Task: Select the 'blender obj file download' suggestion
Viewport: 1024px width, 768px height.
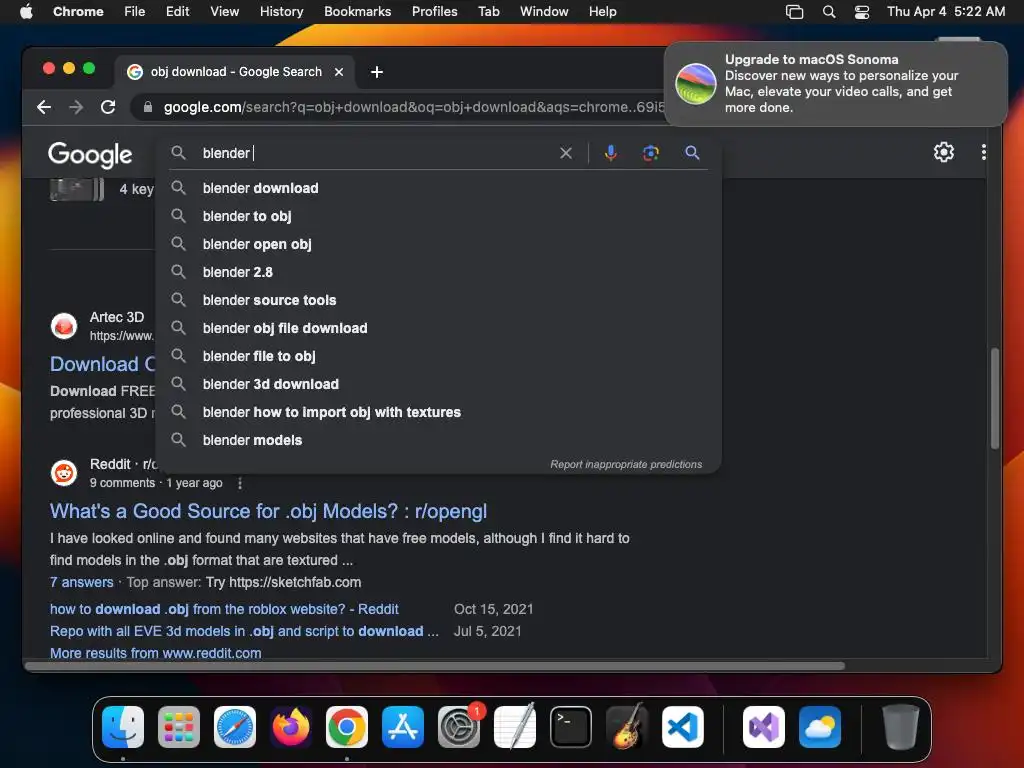Action: pos(439,328)
